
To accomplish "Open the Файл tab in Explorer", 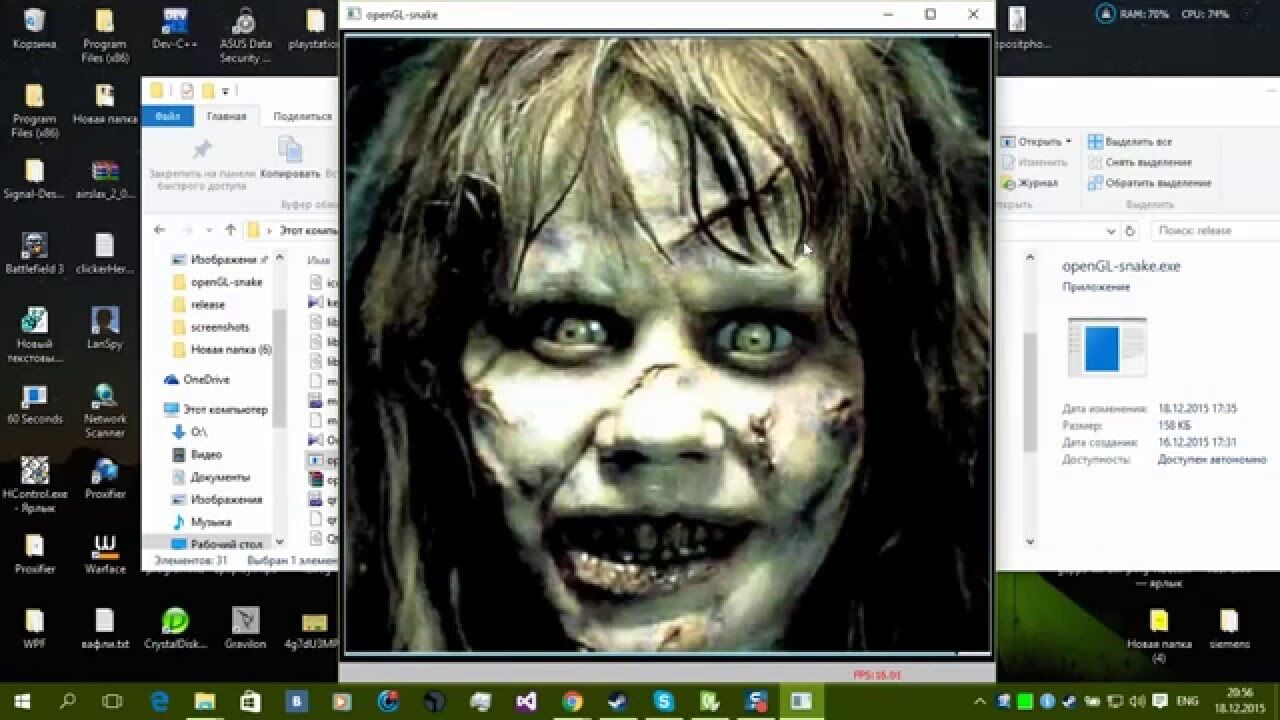I will (168, 116).
